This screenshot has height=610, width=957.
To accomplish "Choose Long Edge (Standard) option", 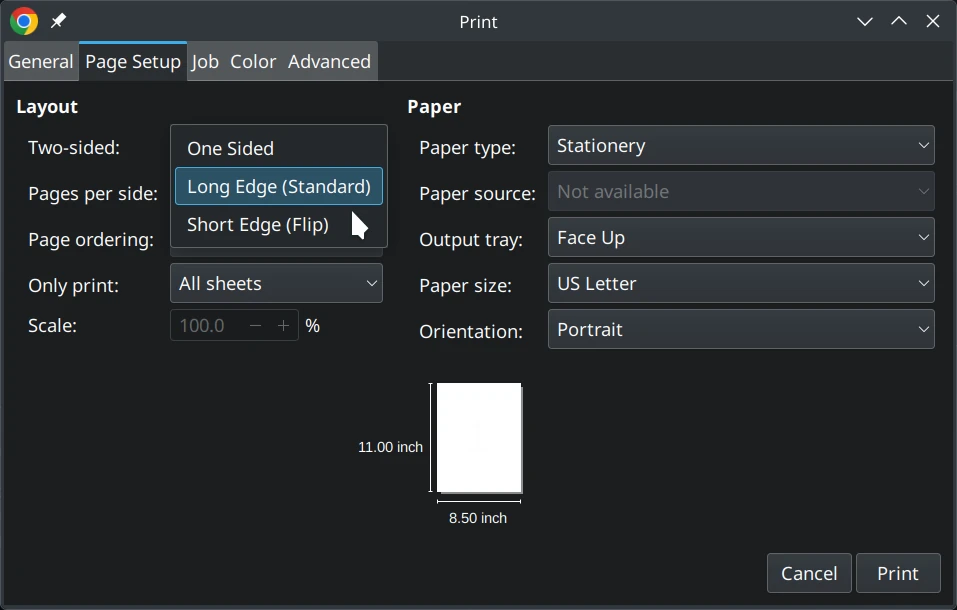I will click(278, 186).
